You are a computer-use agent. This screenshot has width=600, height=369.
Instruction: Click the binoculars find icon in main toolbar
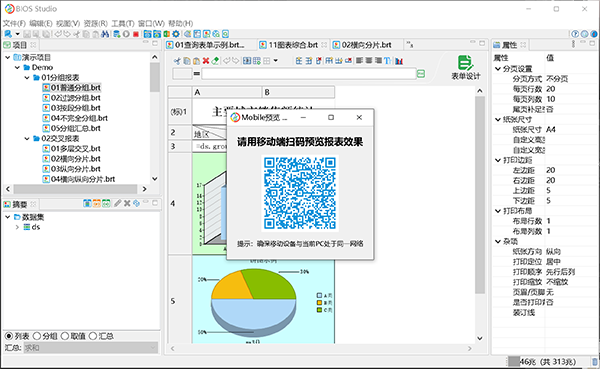(105, 34)
